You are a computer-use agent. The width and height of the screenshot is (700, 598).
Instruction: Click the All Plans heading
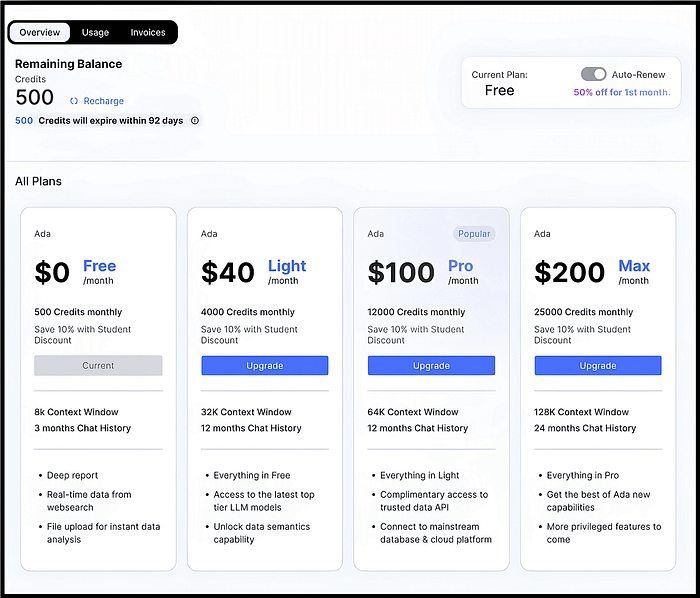click(x=38, y=181)
